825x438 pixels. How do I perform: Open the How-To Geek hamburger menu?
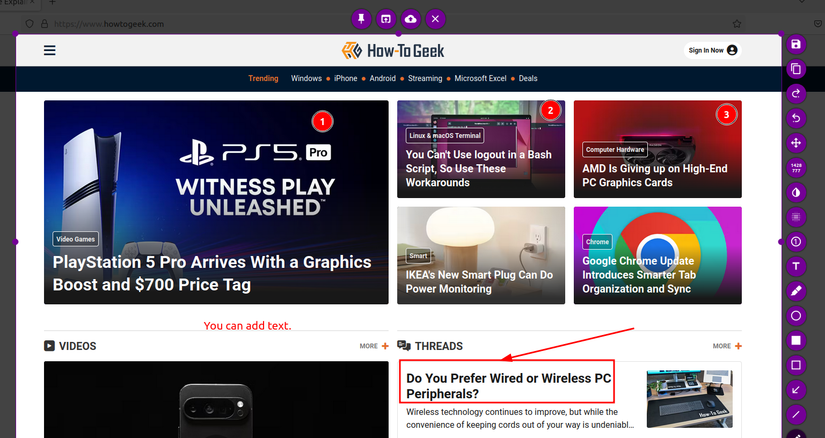pyautogui.click(x=49, y=51)
